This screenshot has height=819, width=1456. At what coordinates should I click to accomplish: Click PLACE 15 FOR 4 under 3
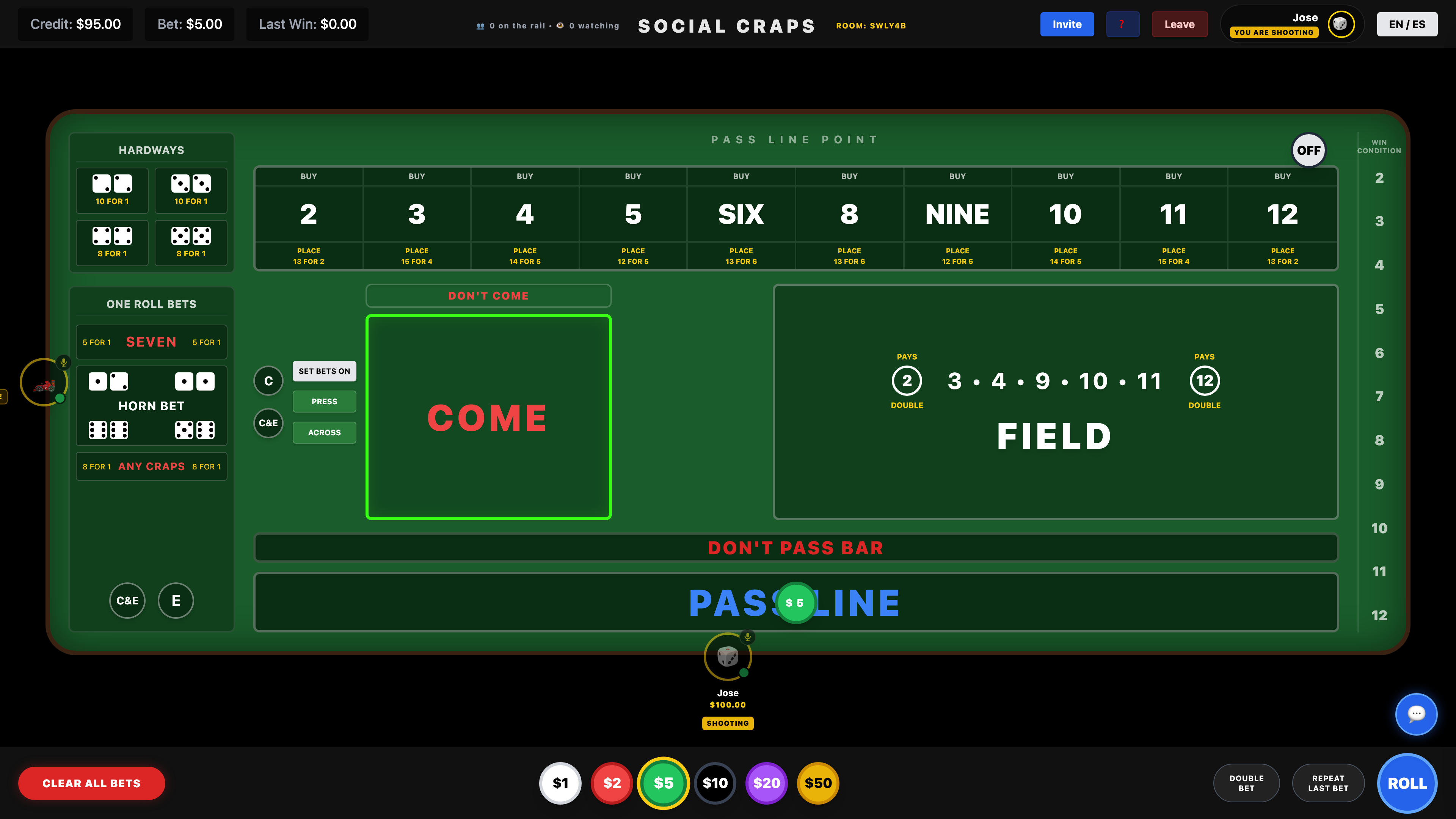[x=417, y=256]
